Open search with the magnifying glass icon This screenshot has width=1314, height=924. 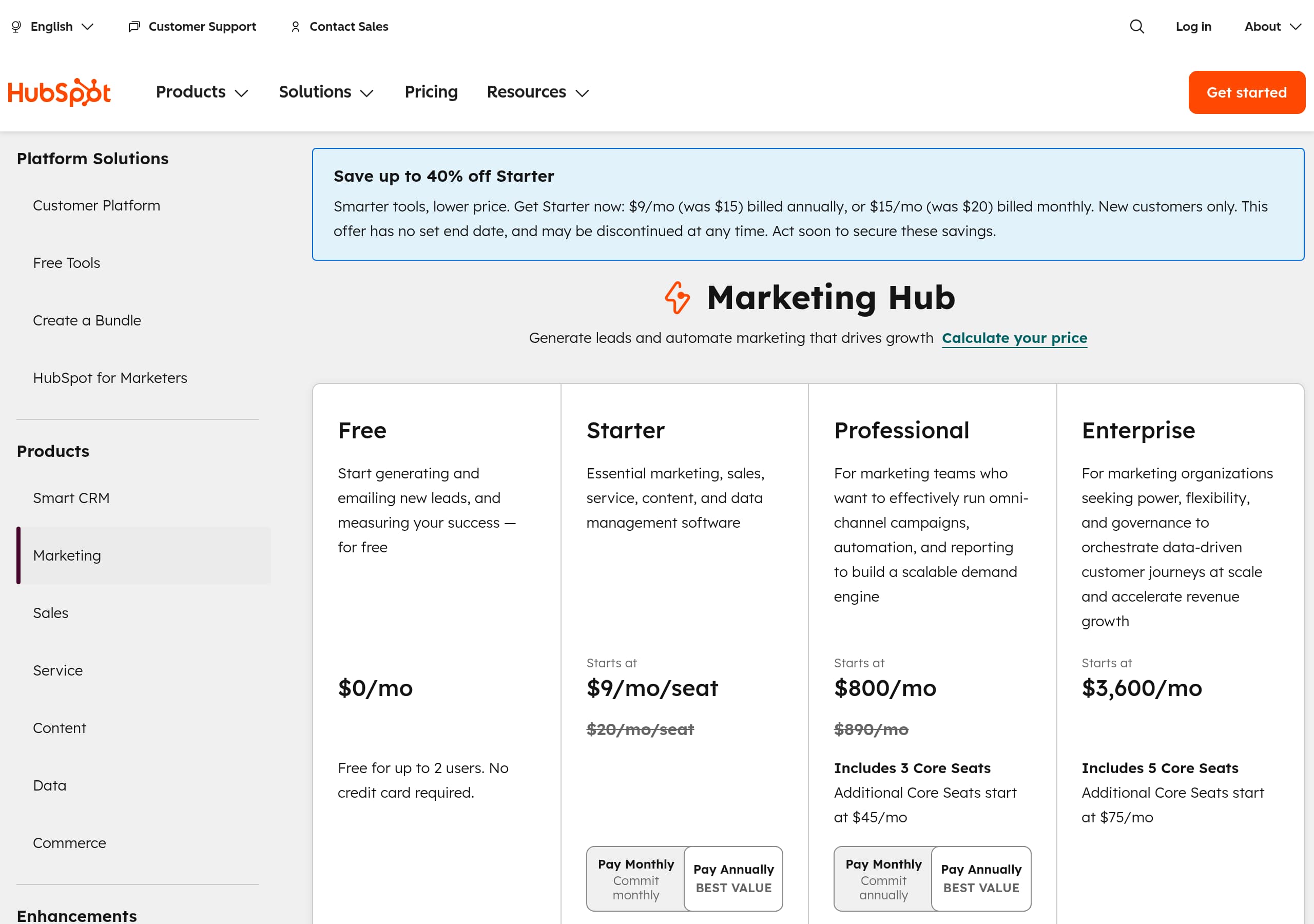click(x=1136, y=26)
